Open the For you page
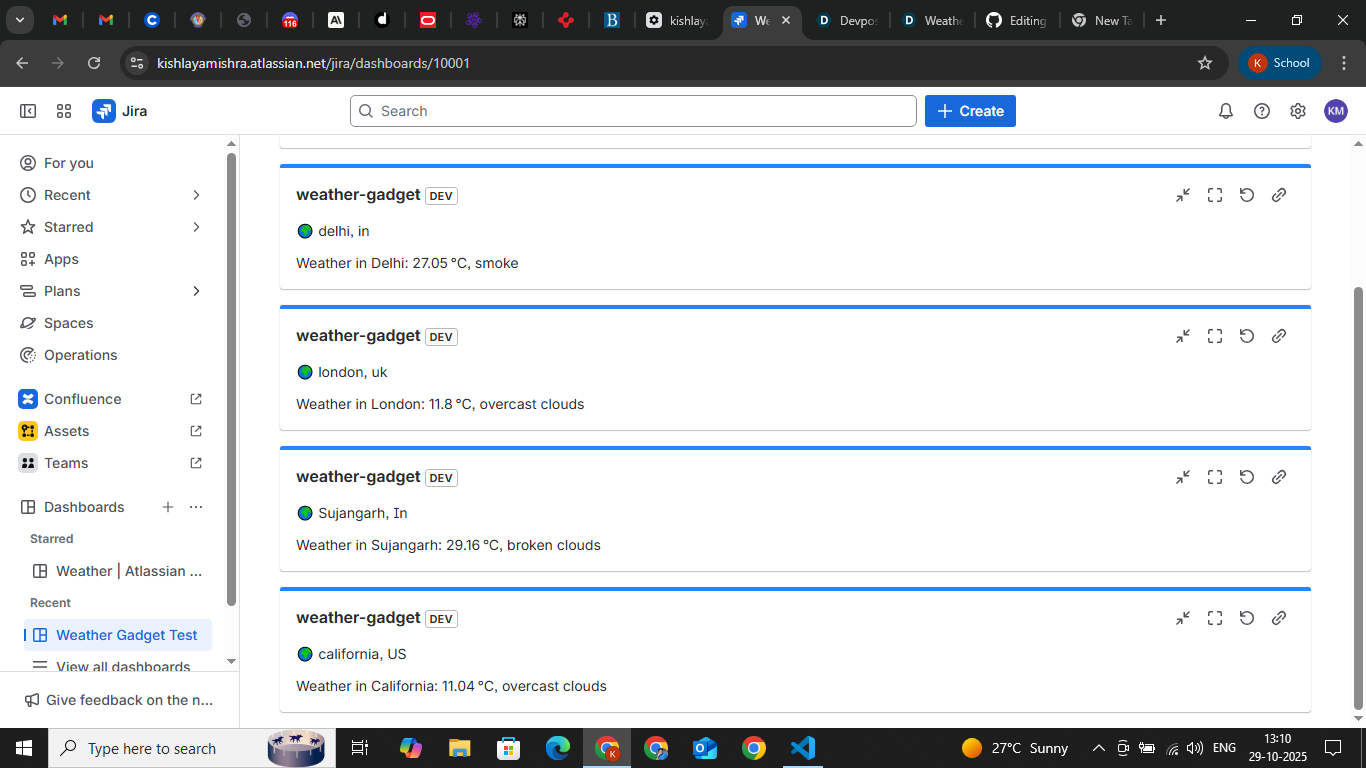Screen dimensions: 1366x768 point(114,163)
